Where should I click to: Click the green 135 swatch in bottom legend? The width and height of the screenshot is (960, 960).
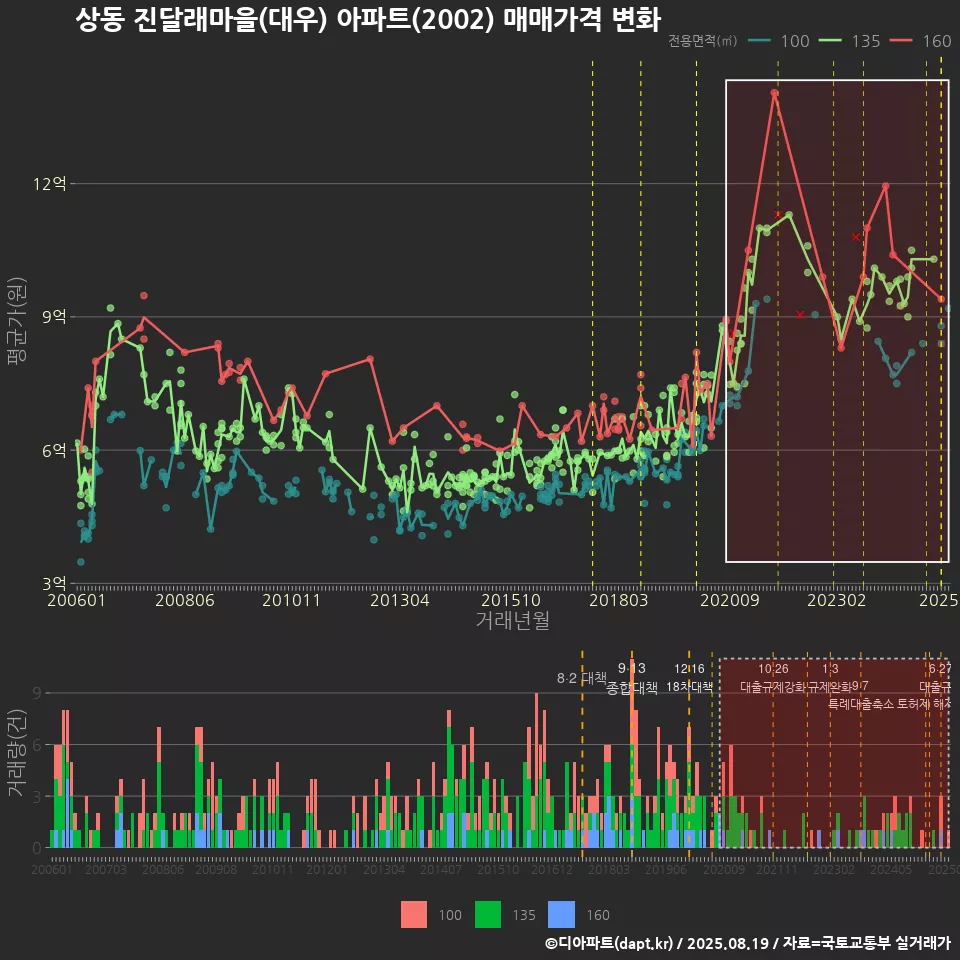tap(487, 914)
